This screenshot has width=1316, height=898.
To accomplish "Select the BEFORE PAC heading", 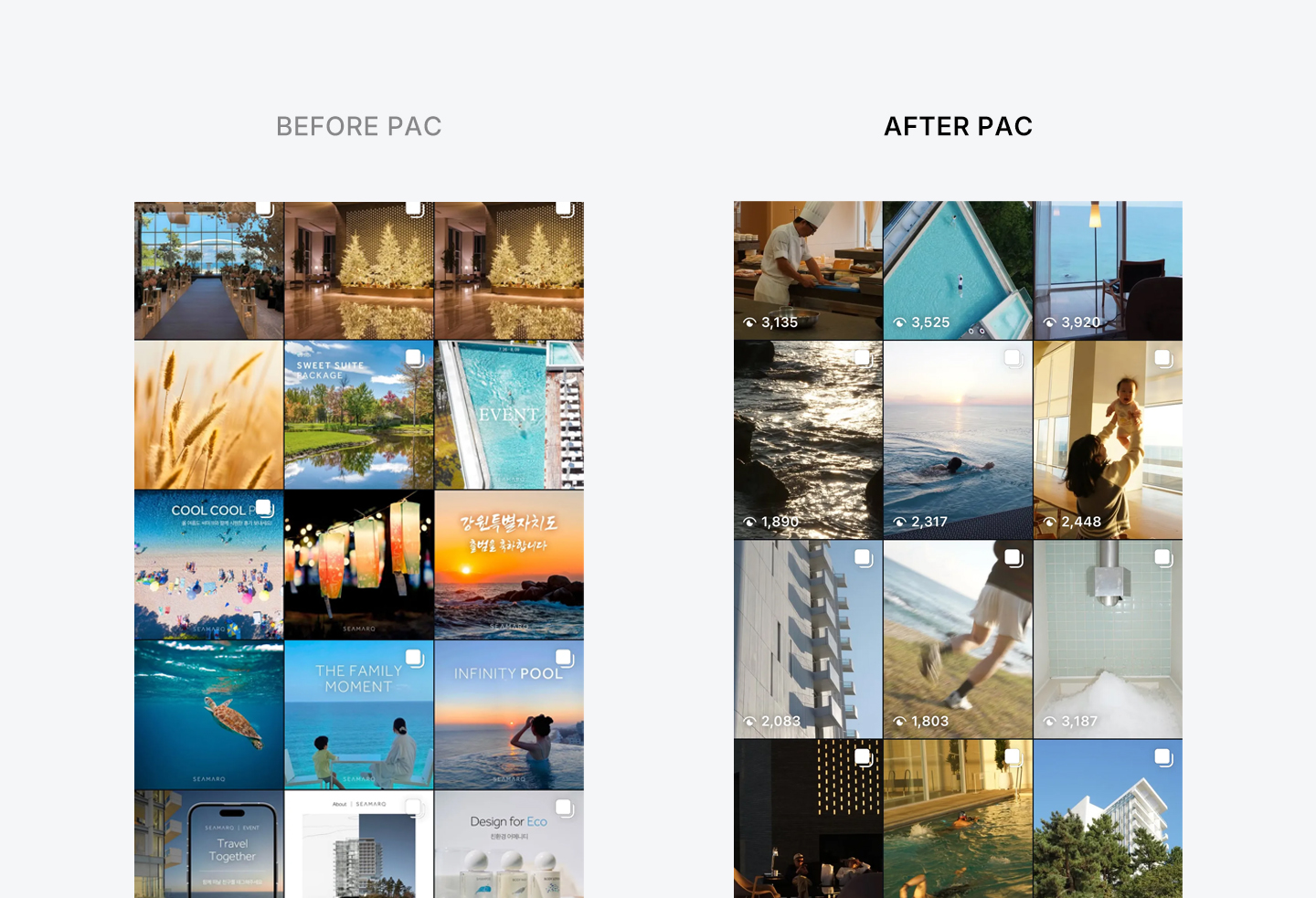I will click(x=359, y=126).
